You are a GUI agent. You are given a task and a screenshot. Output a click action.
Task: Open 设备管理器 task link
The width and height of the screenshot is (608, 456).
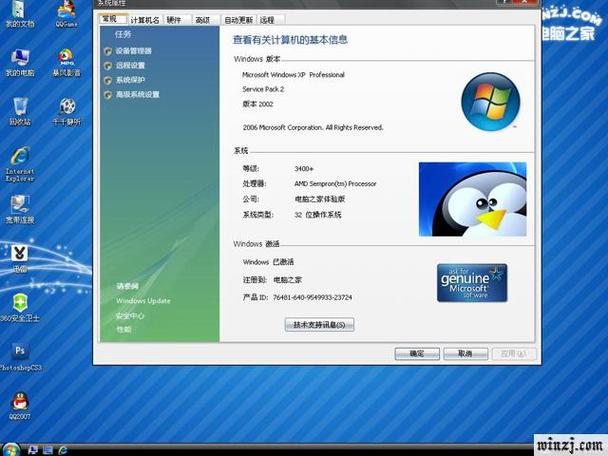pyautogui.click(x=133, y=51)
